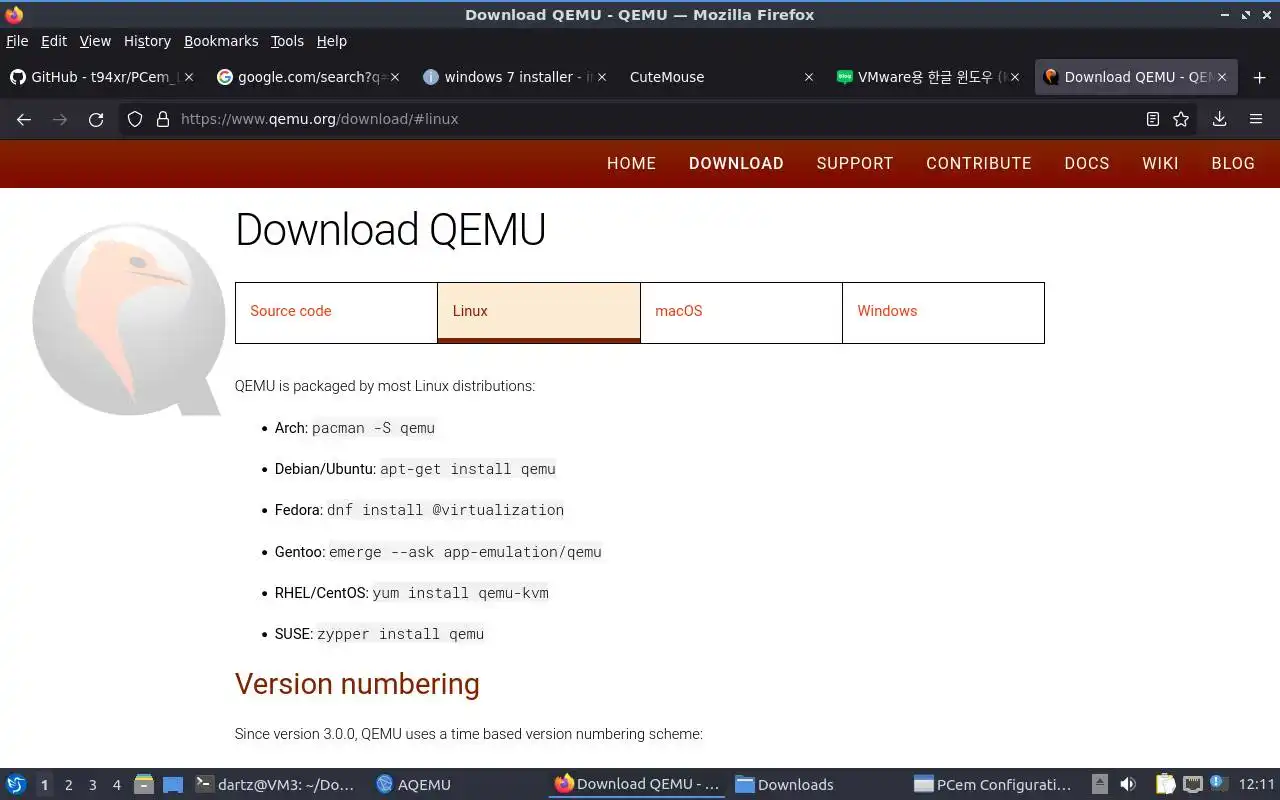Open the Firefox downloads panel

(1219, 119)
